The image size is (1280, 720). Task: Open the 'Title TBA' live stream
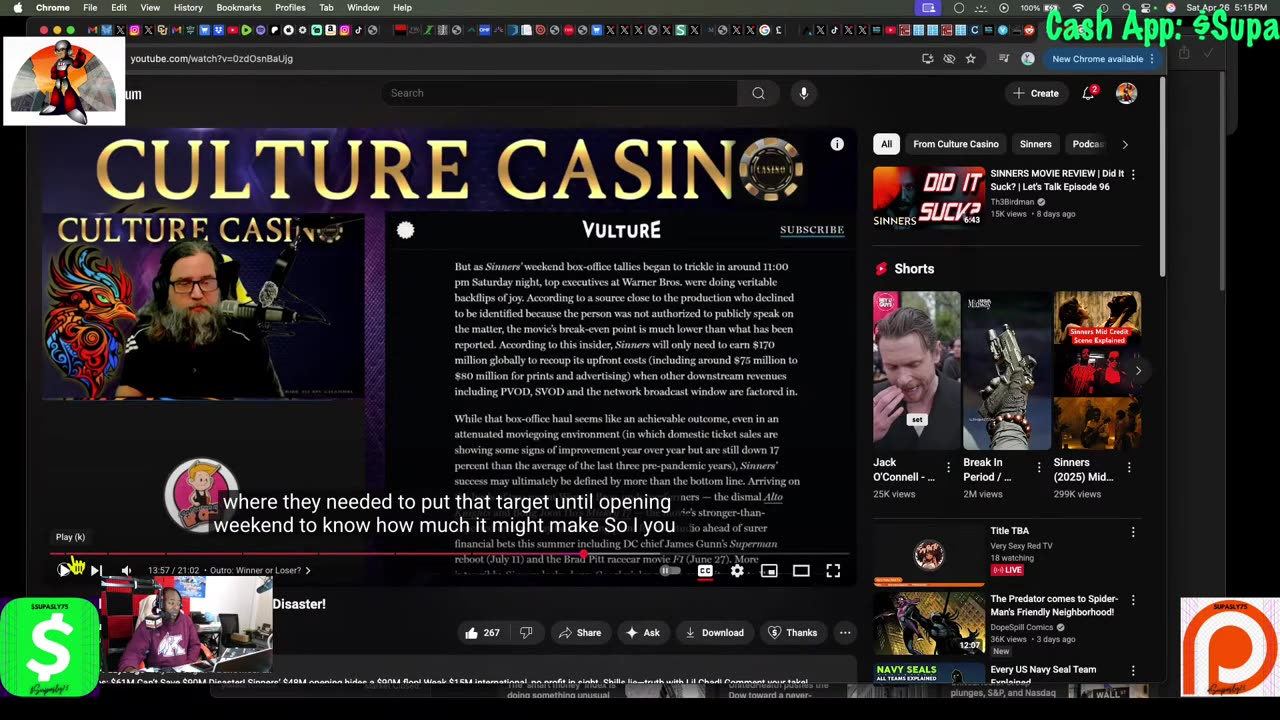pos(928,554)
